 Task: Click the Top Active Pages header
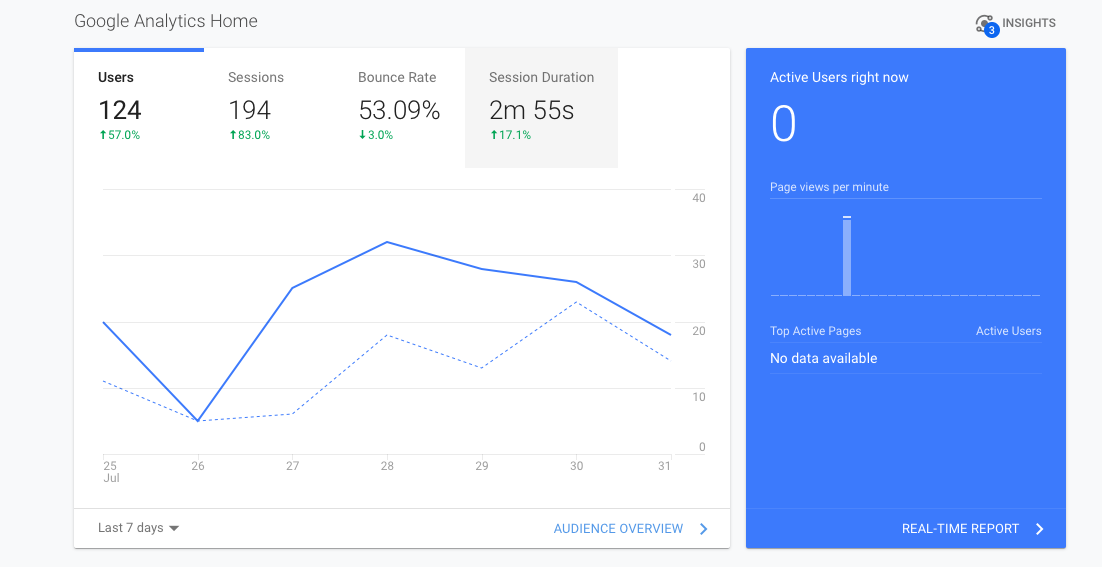(815, 331)
